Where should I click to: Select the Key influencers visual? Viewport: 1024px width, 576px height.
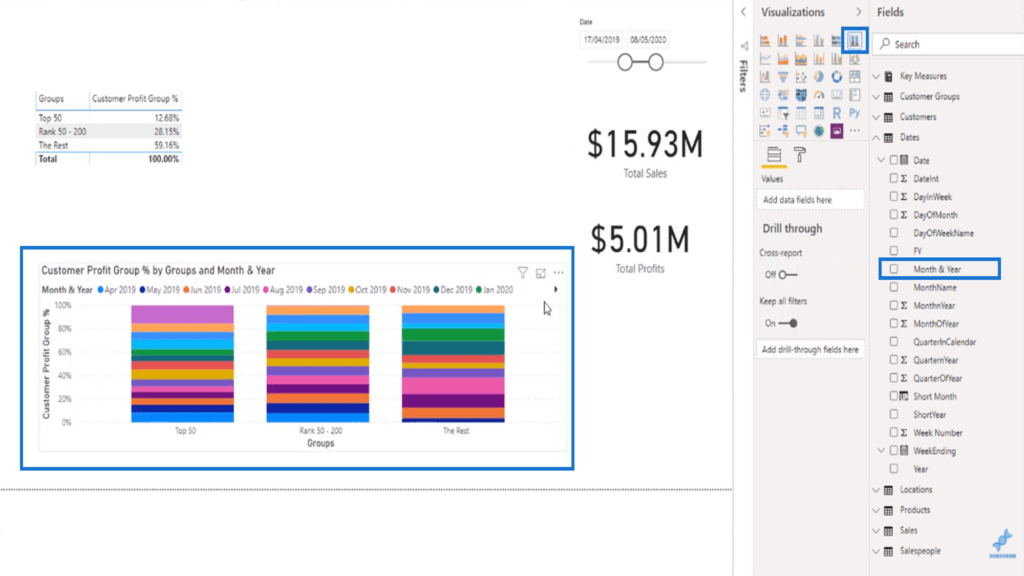765,131
